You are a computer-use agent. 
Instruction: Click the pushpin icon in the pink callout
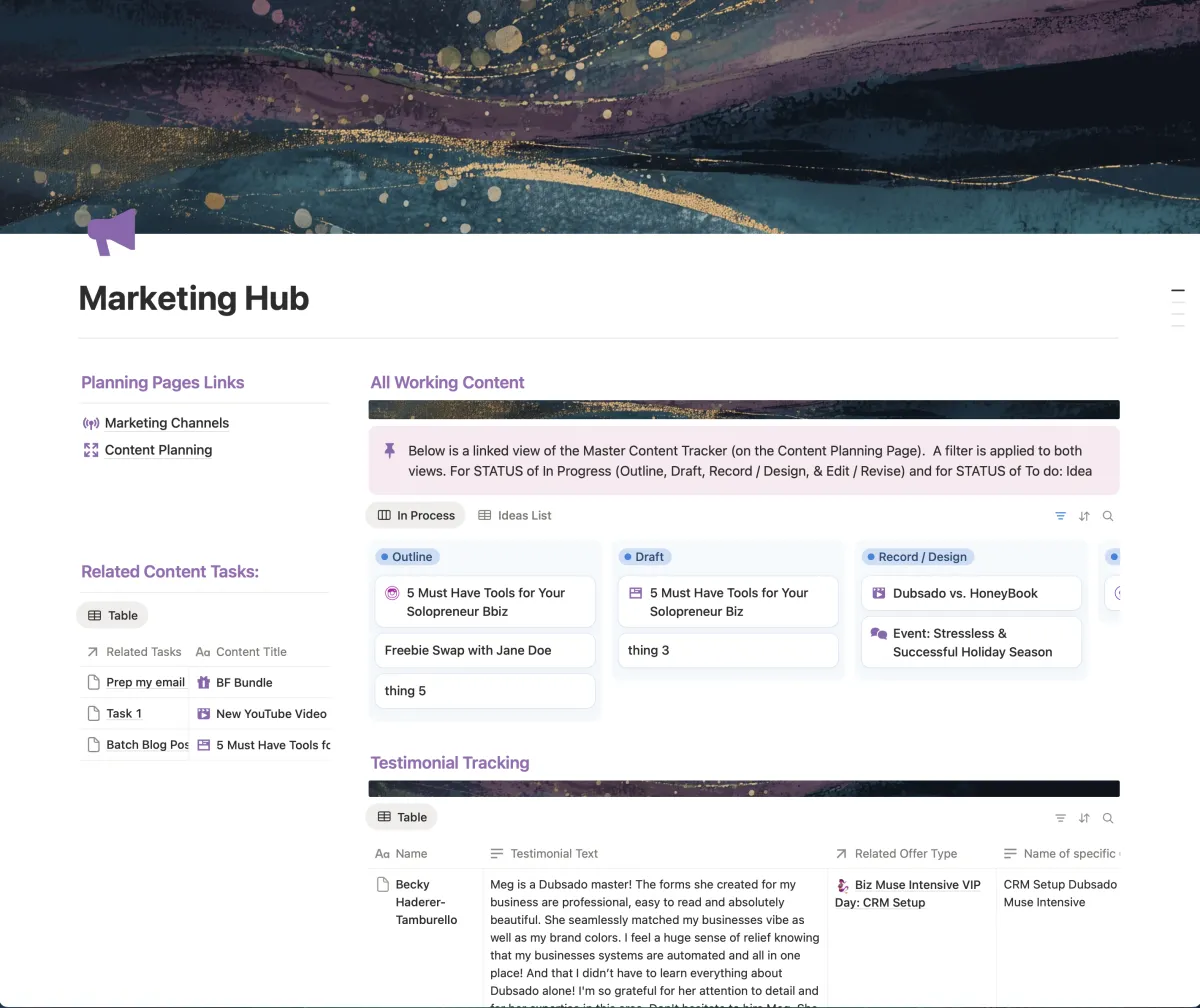pos(390,451)
